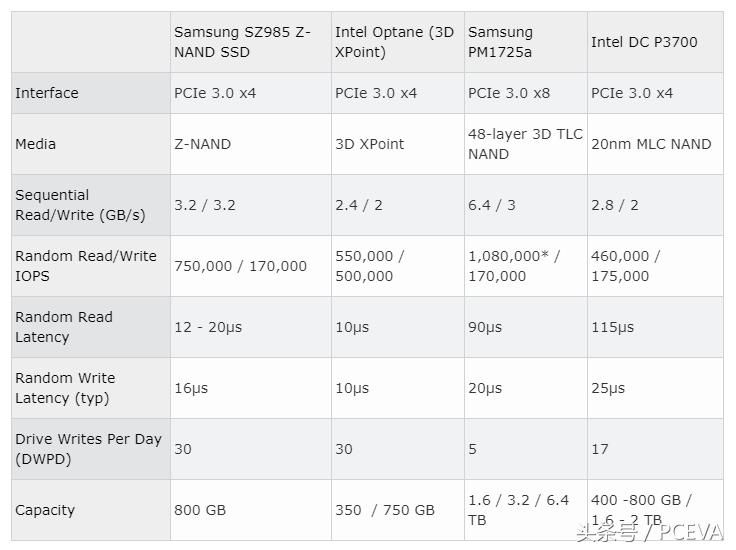The image size is (736, 550).
Task: Click the Interface row label
Action: 47,93
